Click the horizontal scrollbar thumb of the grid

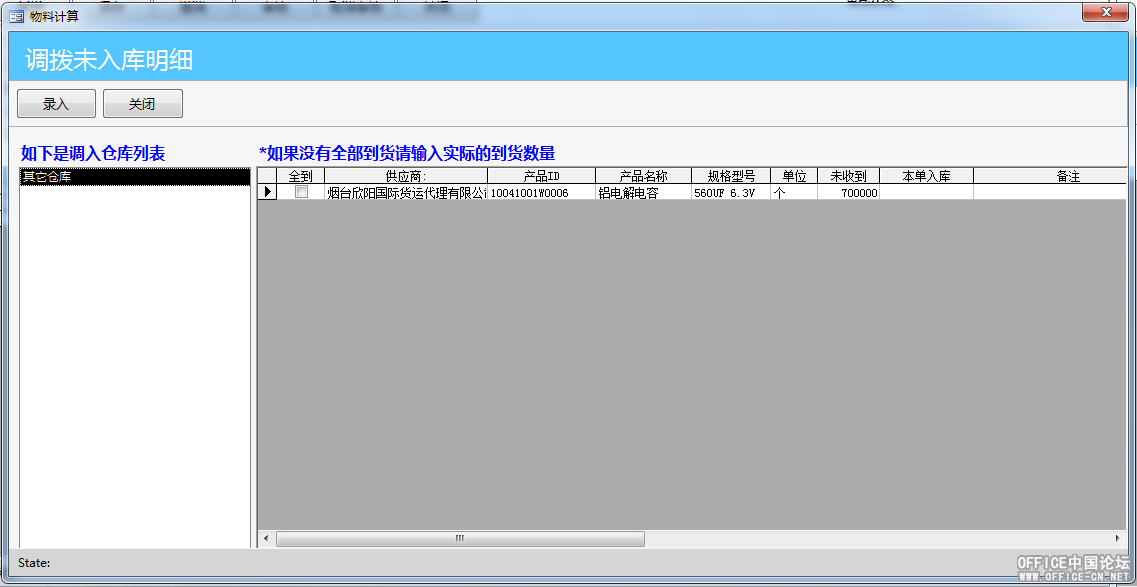point(460,538)
